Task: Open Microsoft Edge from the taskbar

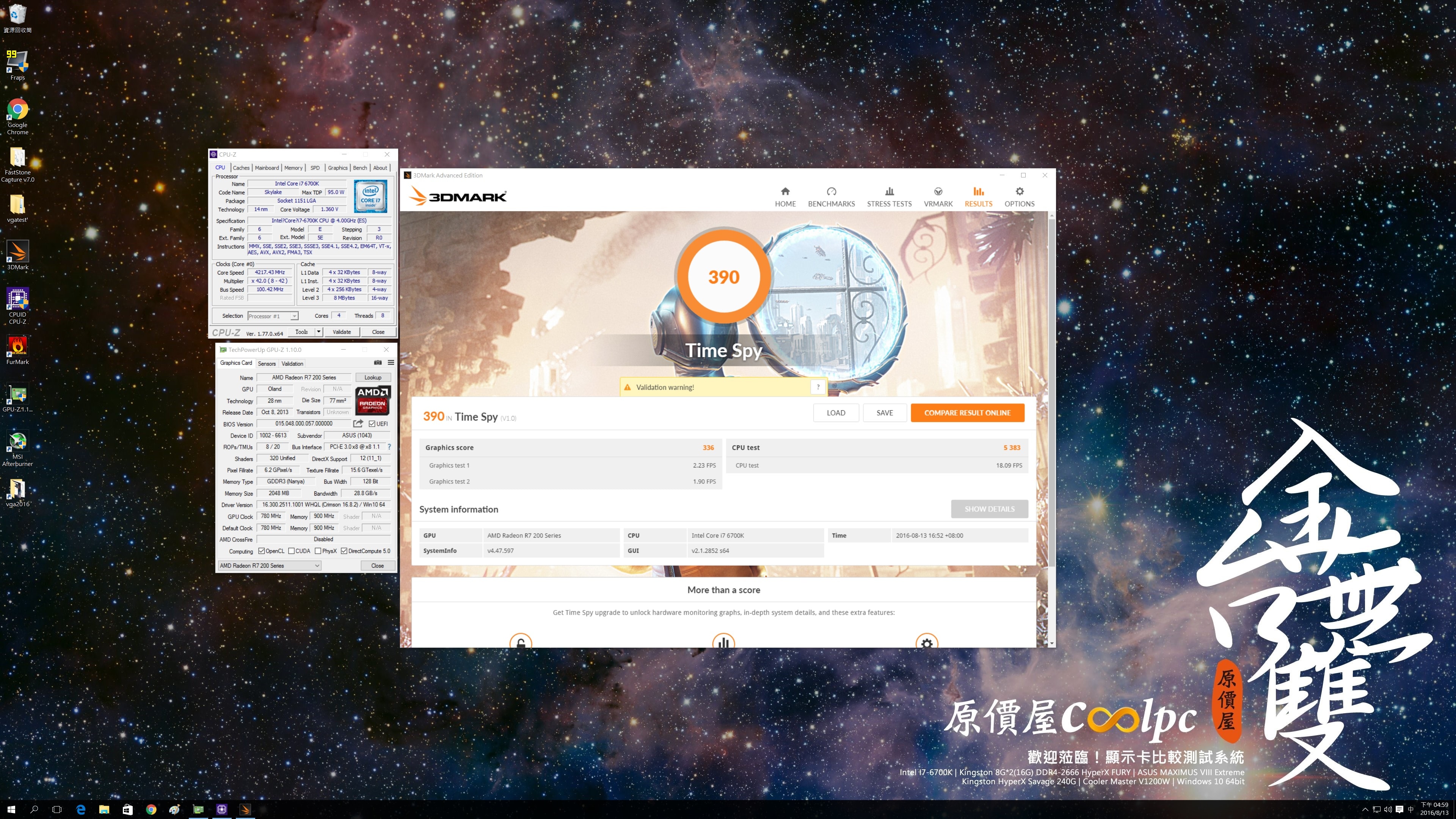Action: (81, 810)
